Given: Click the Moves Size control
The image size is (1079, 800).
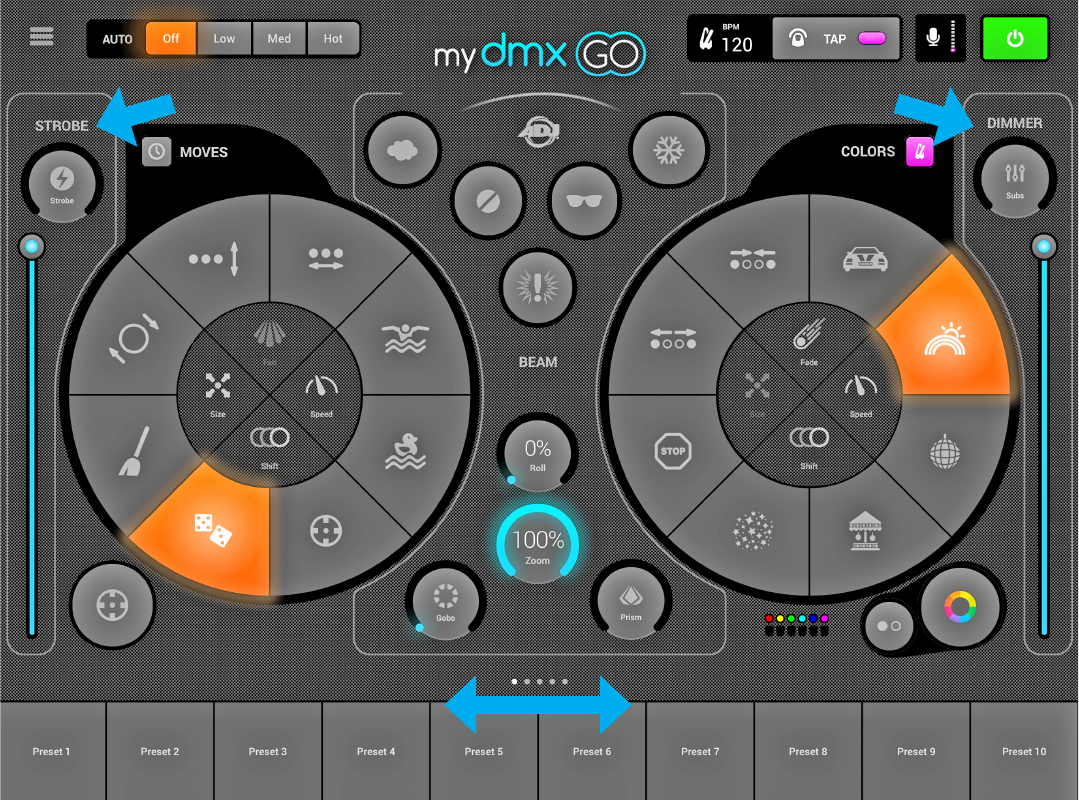Looking at the screenshot, I should (x=217, y=393).
